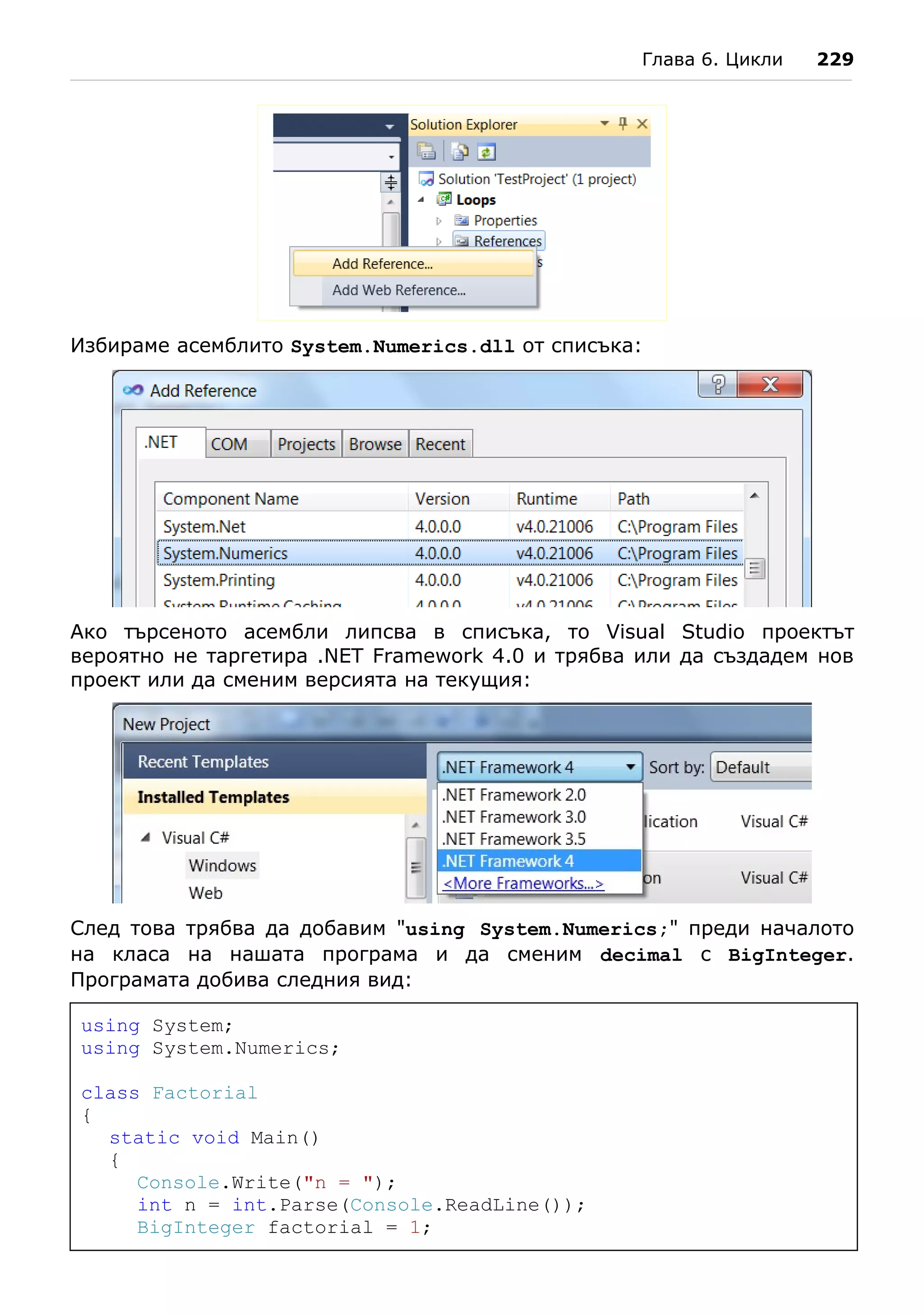Sort by Path column header
The image size is (924, 1315).
coord(676,498)
